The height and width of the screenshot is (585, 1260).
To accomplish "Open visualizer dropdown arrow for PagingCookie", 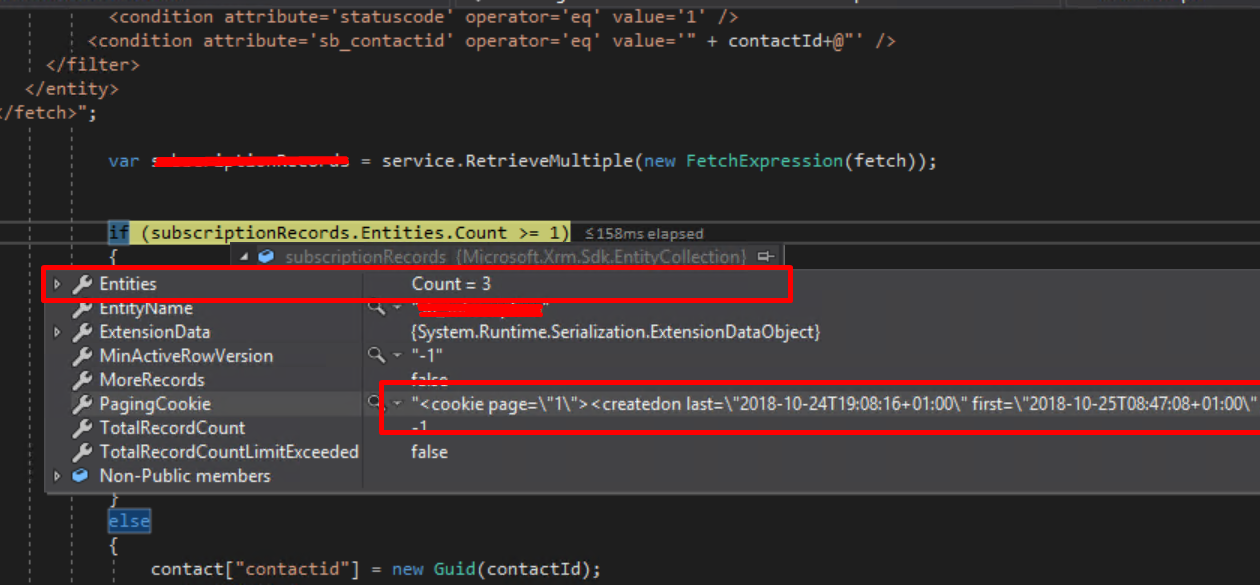I will [397, 404].
